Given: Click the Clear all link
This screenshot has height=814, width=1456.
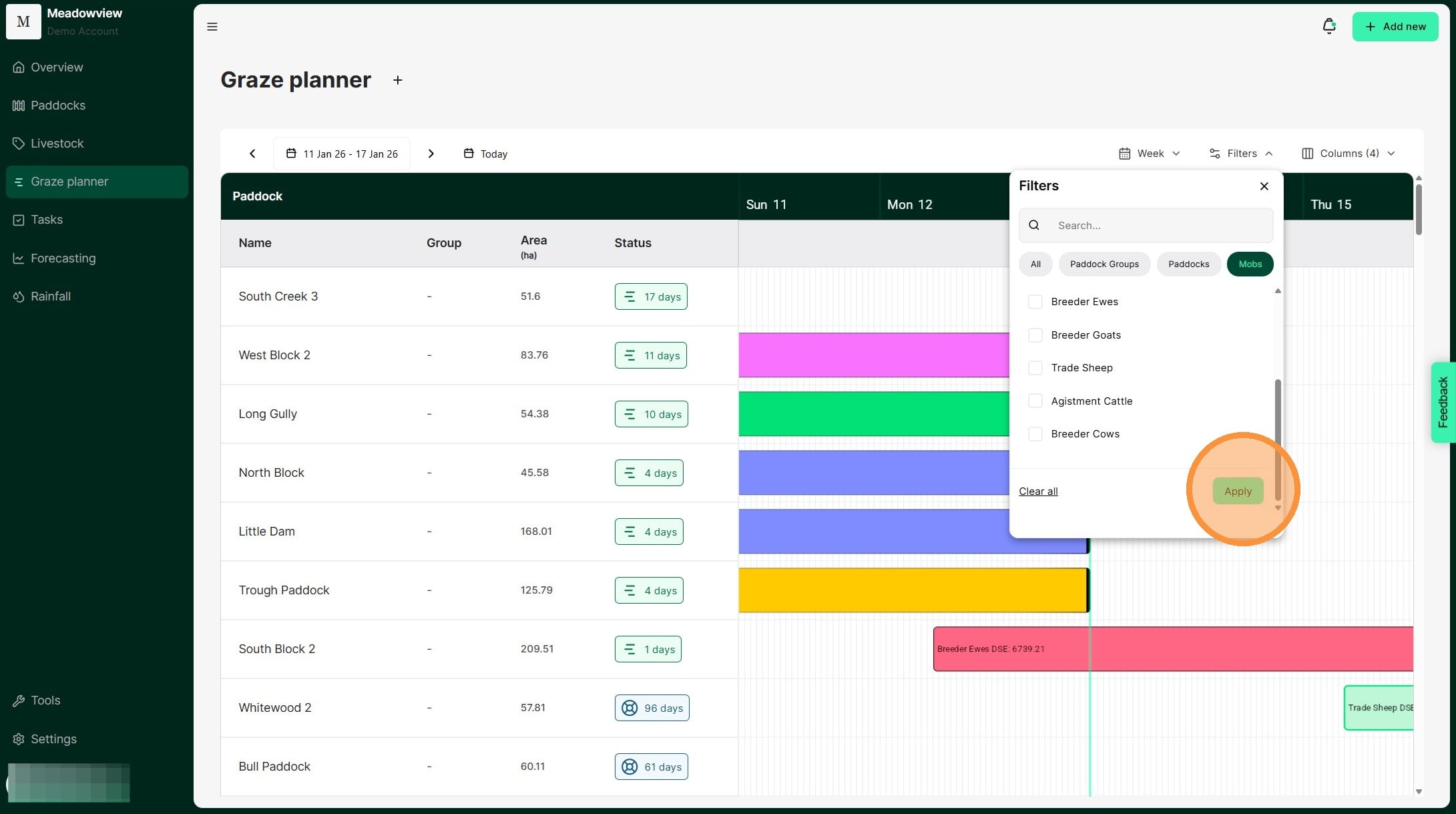Looking at the screenshot, I should (x=1038, y=491).
